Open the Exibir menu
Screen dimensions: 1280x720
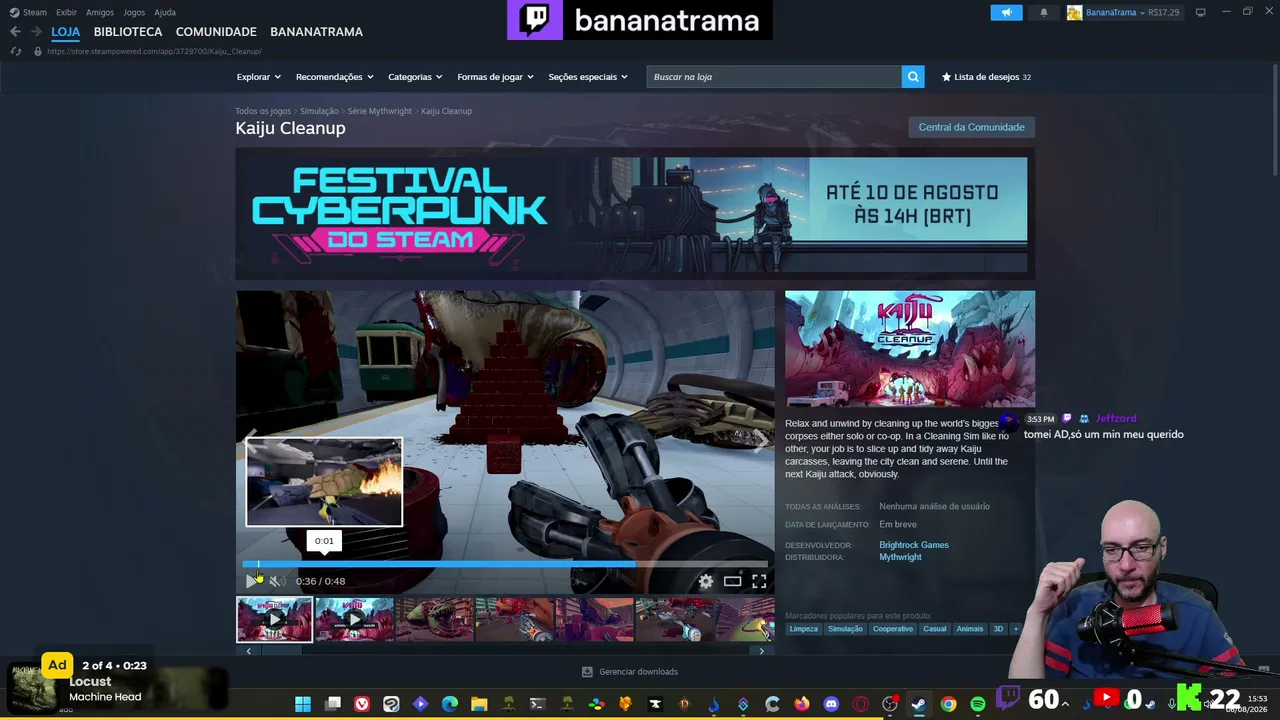(66, 12)
